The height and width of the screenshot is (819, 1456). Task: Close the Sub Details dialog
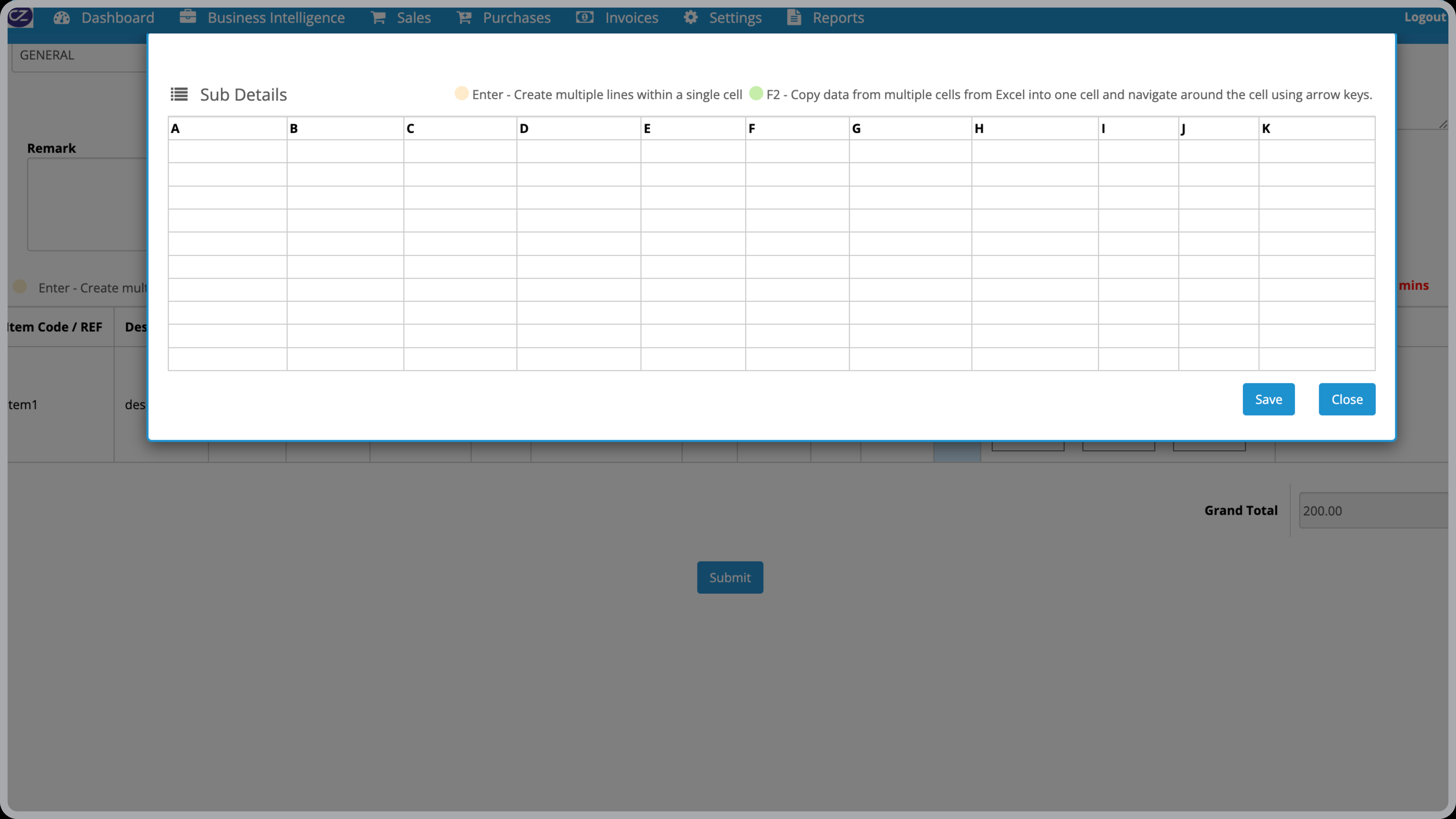pyautogui.click(x=1347, y=399)
